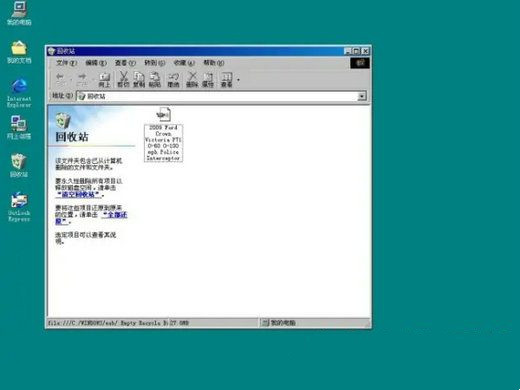This screenshot has width=520, height=390.
Task: Select Recycle Bin (回收站) desktop icon
Action: tap(19, 166)
